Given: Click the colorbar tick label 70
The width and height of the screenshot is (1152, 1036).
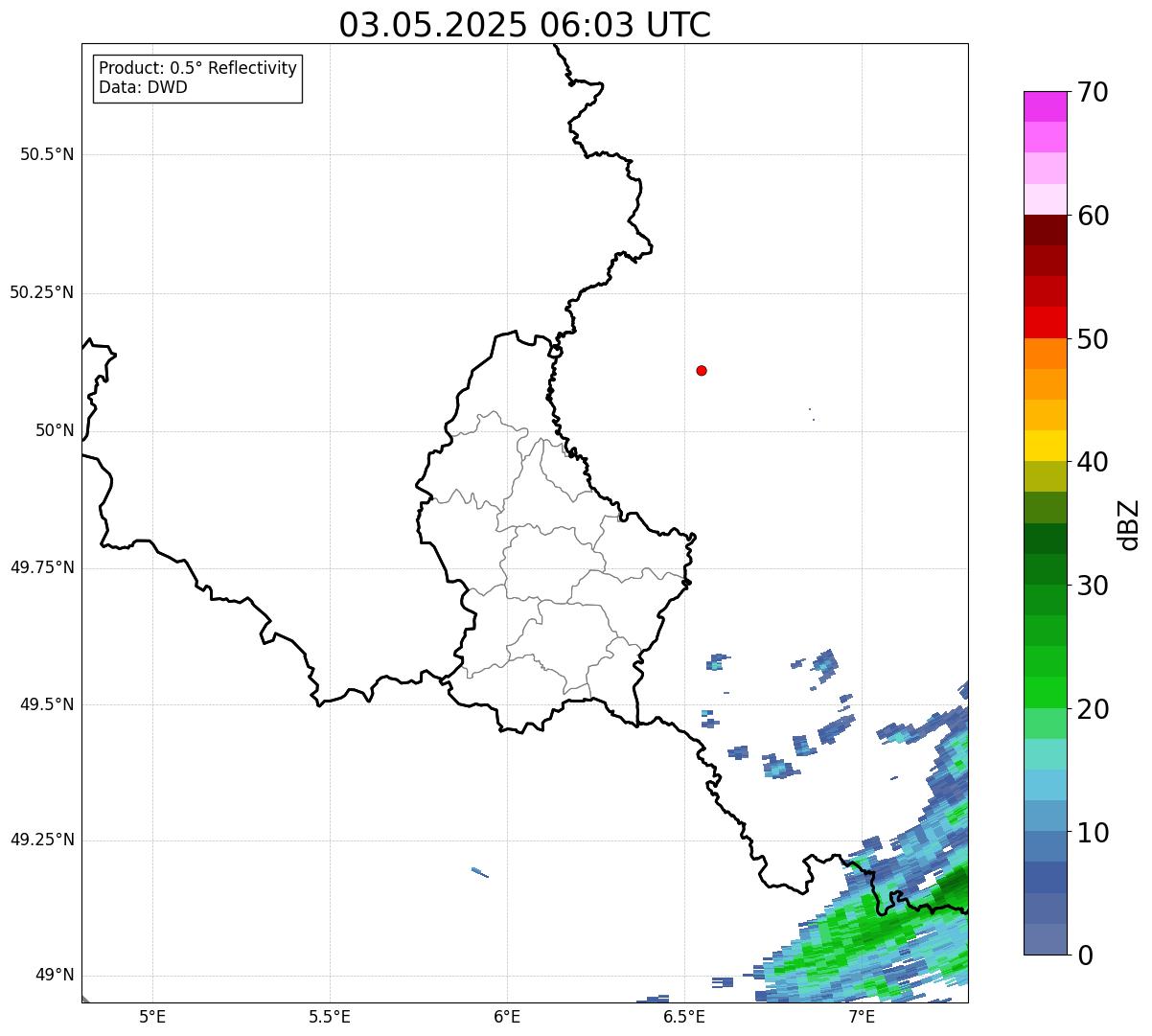Looking at the screenshot, I should (1093, 92).
